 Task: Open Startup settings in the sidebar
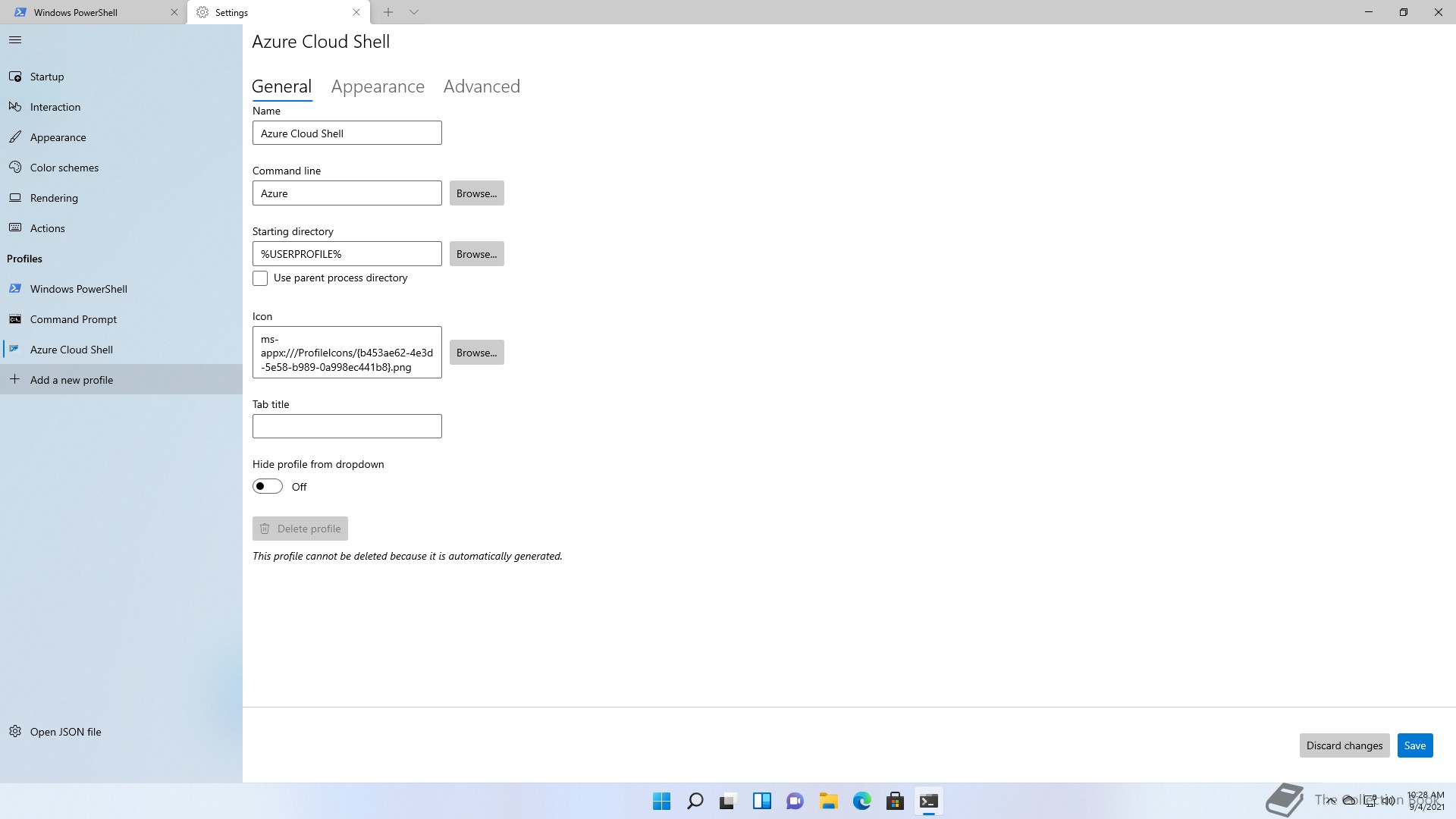(x=47, y=77)
